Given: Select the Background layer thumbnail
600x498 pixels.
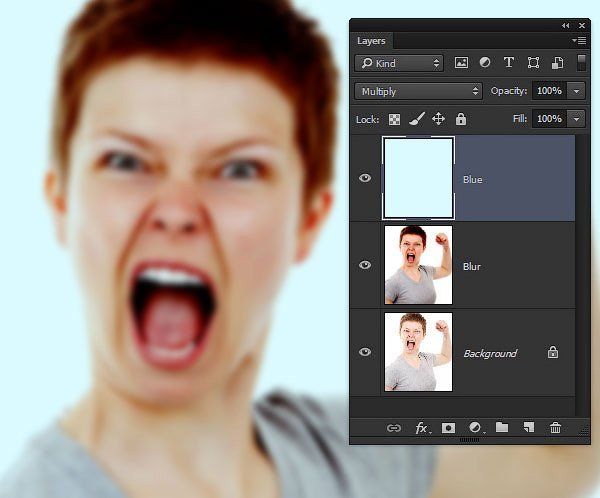Looking at the screenshot, I should (x=418, y=352).
